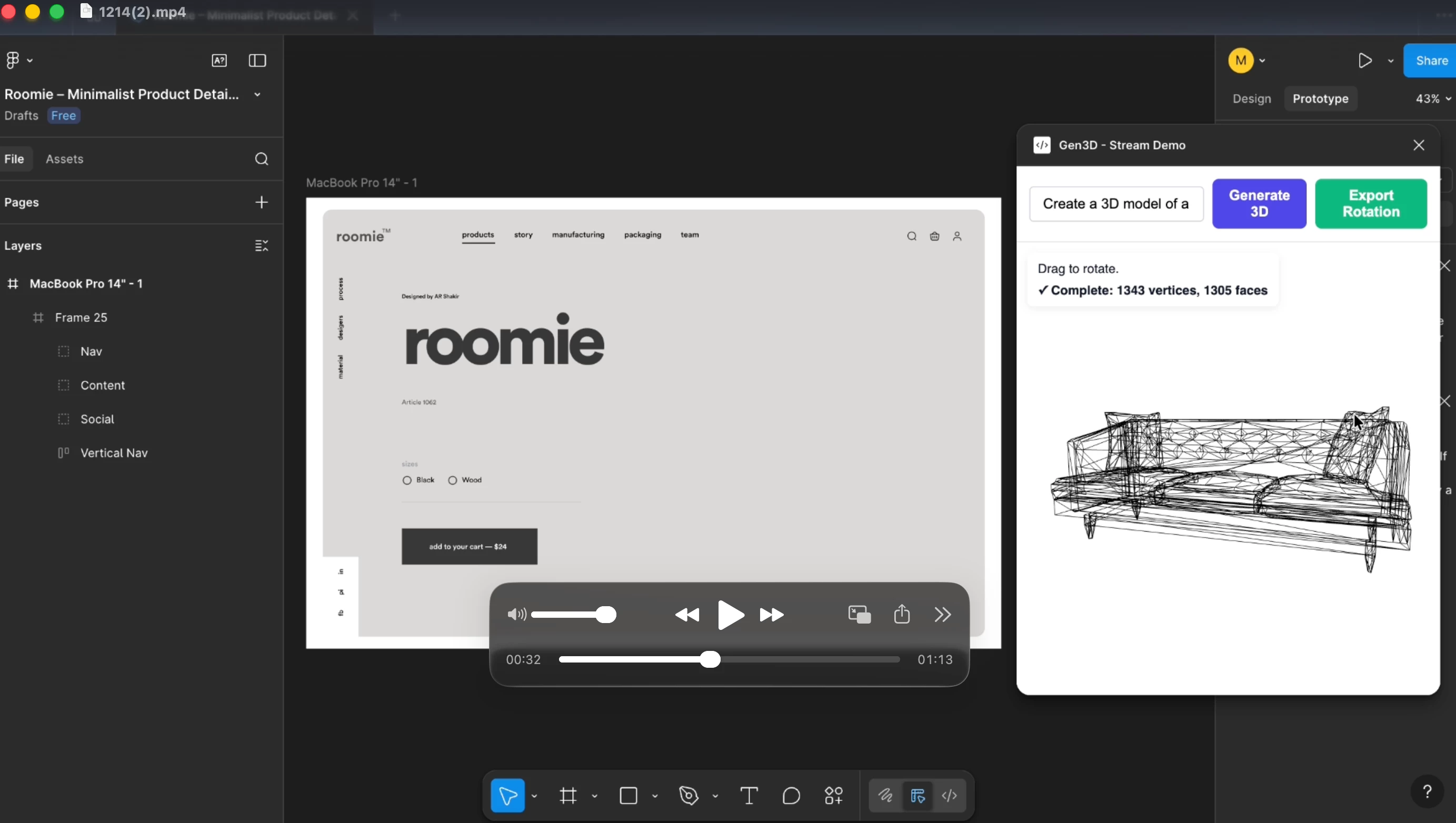Click the Export Rotation button
This screenshot has width=1456, height=823.
(1372, 204)
